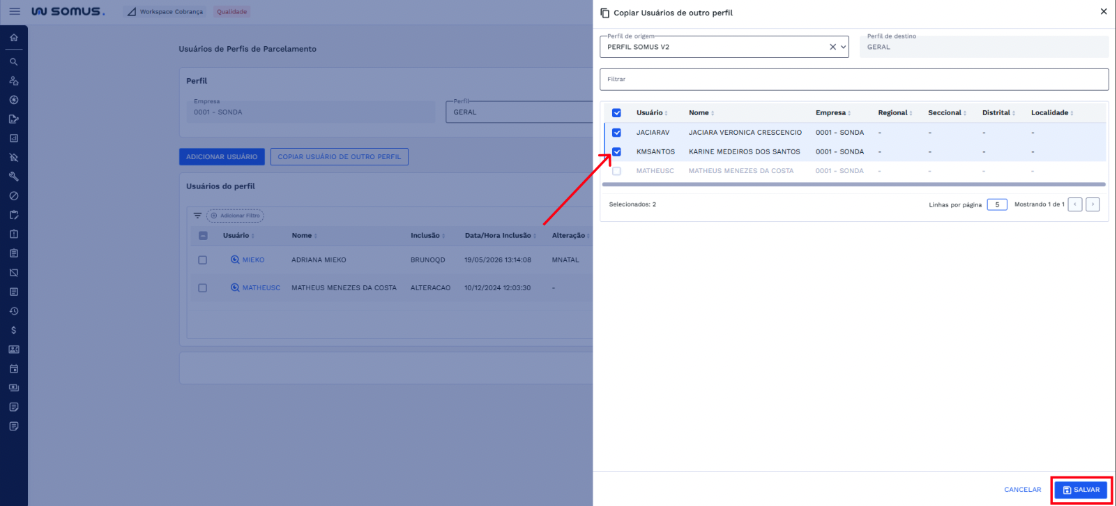Image resolution: width=1116 pixels, height=506 pixels.
Task: Sort by Inclusão column in background table
Action: point(429,236)
